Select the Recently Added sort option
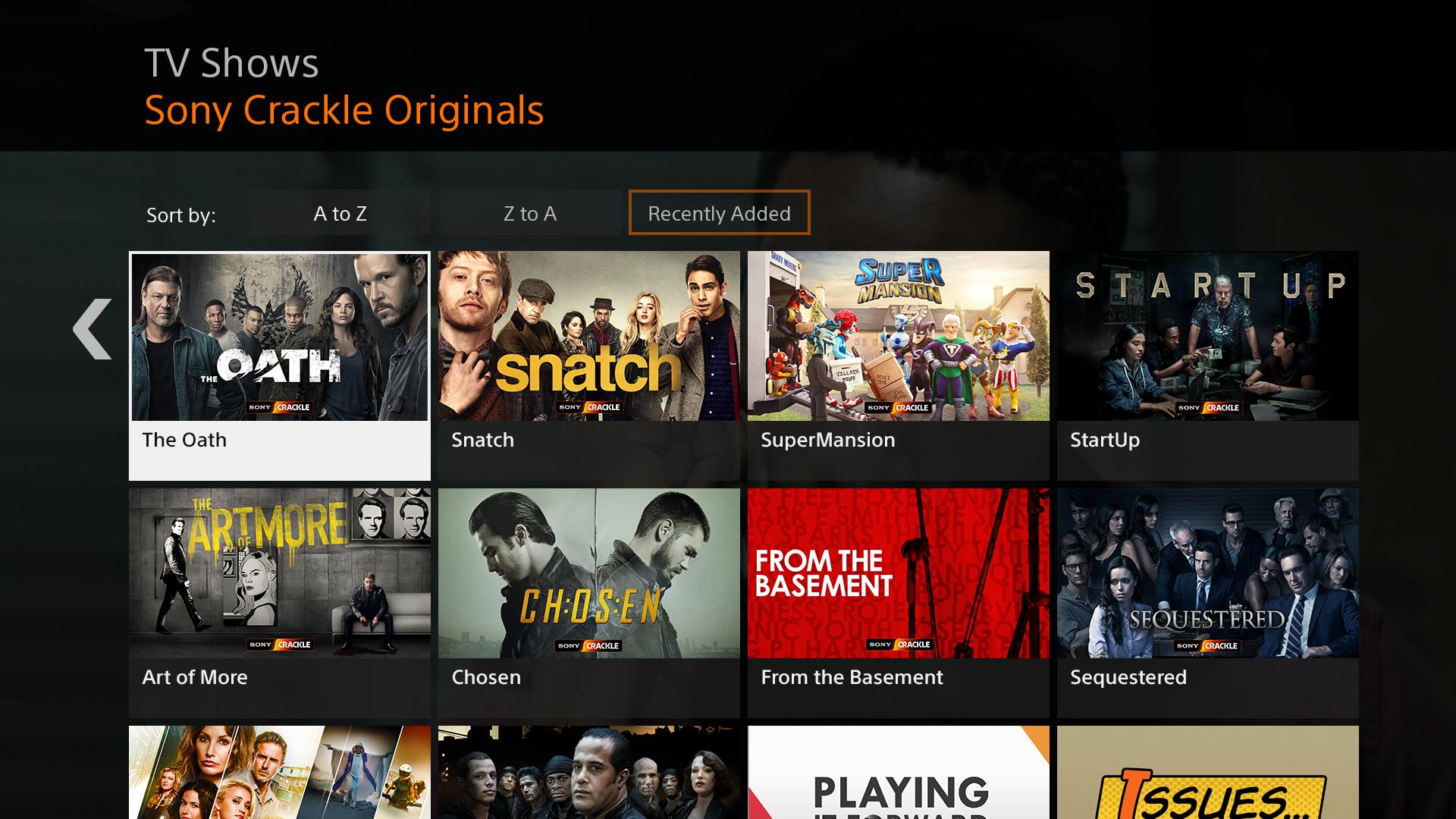This screenshot has height=819, width=1456. [719, 213]
